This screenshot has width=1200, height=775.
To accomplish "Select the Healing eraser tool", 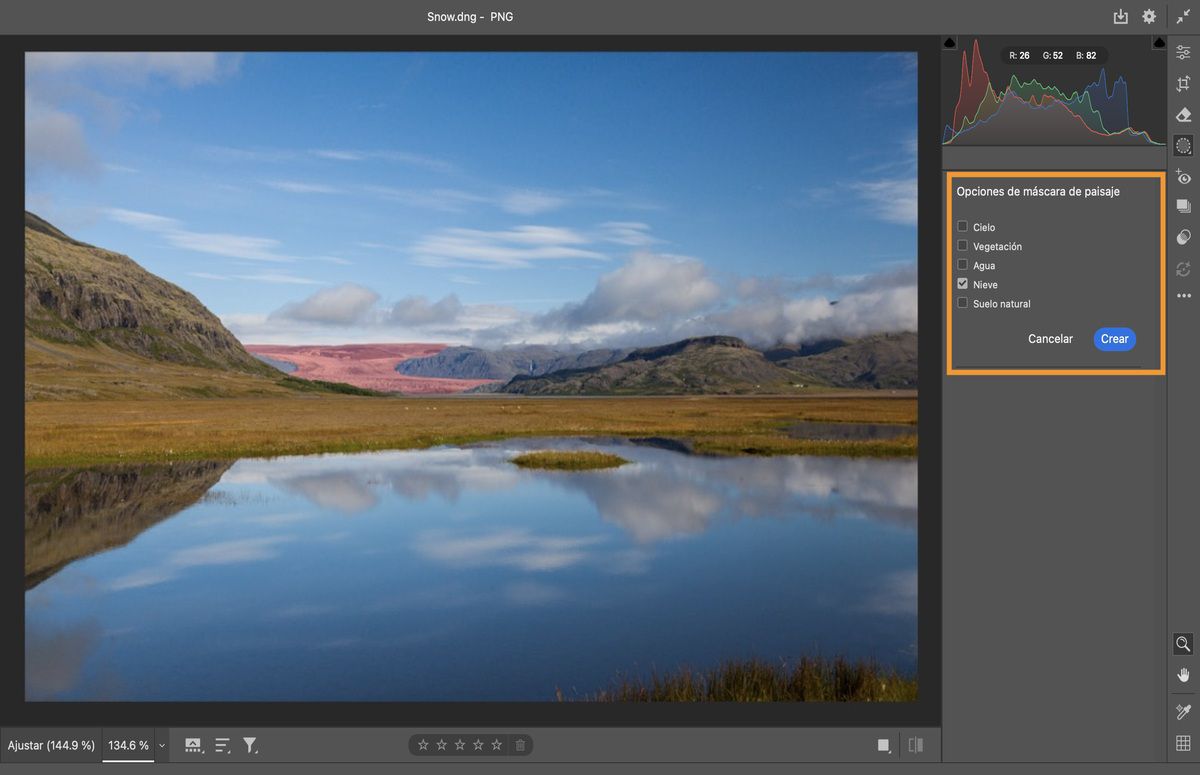I will coord(1183,115).
